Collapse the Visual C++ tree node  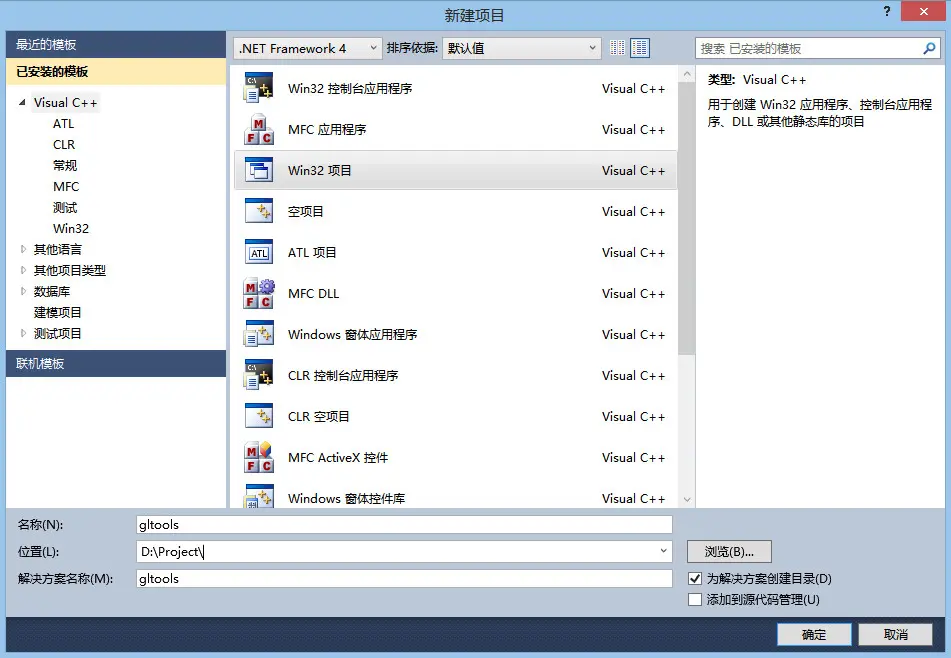tap(22, 102)
